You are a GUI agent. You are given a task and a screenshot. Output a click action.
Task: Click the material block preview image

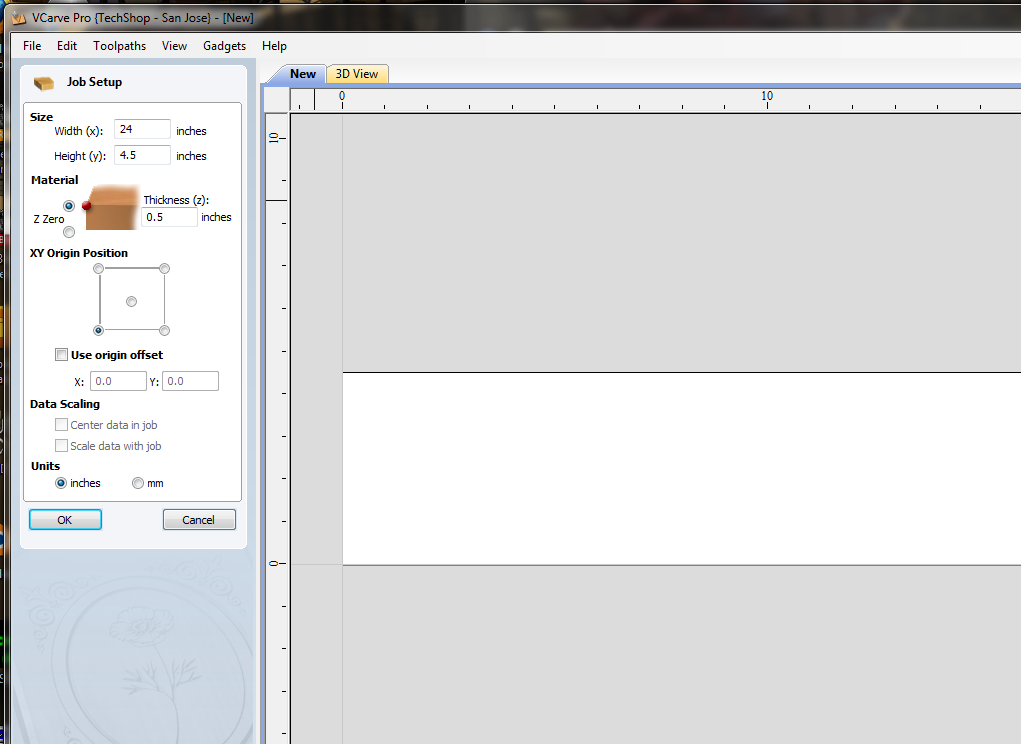click(x=112, y=208)
